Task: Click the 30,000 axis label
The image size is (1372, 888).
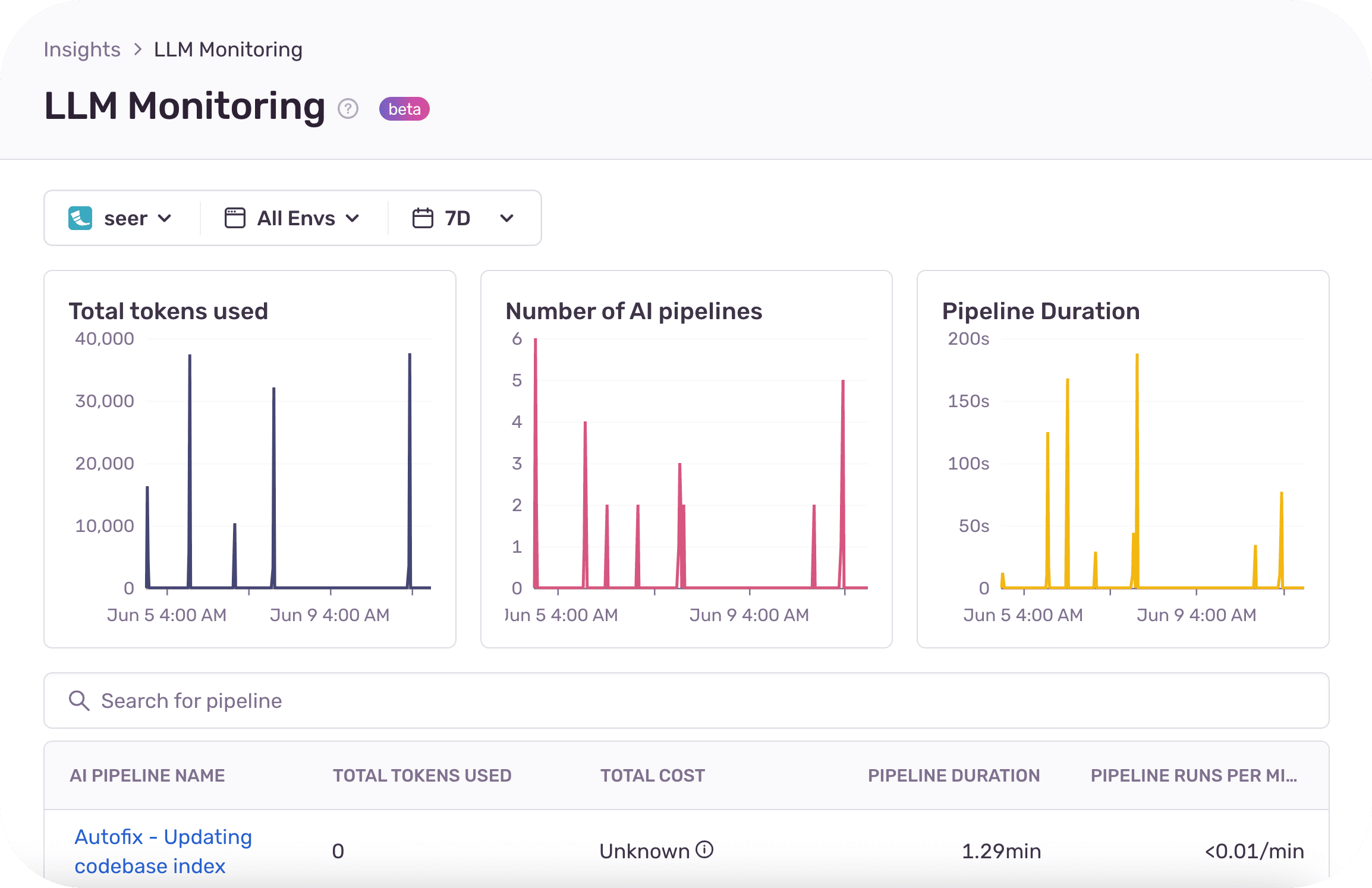Action: click(105, 401)
